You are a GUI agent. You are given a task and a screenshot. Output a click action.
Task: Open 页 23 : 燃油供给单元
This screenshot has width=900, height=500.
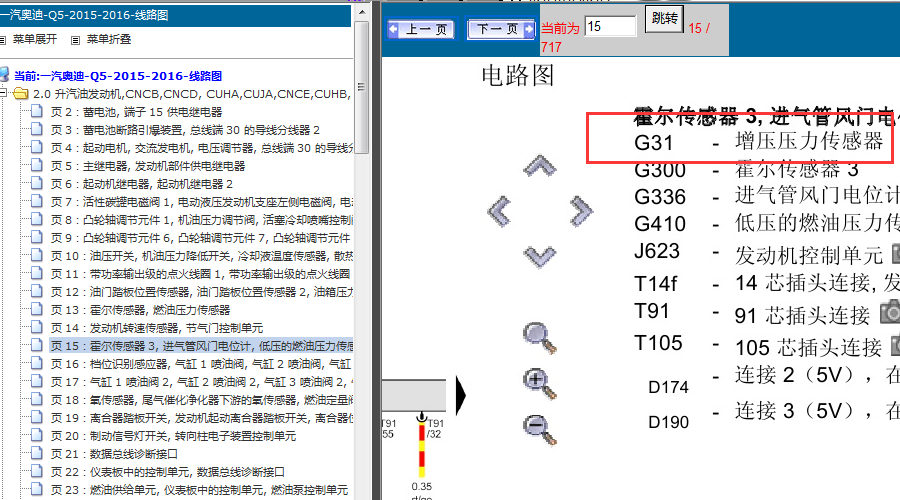click(x=199, y=490)
